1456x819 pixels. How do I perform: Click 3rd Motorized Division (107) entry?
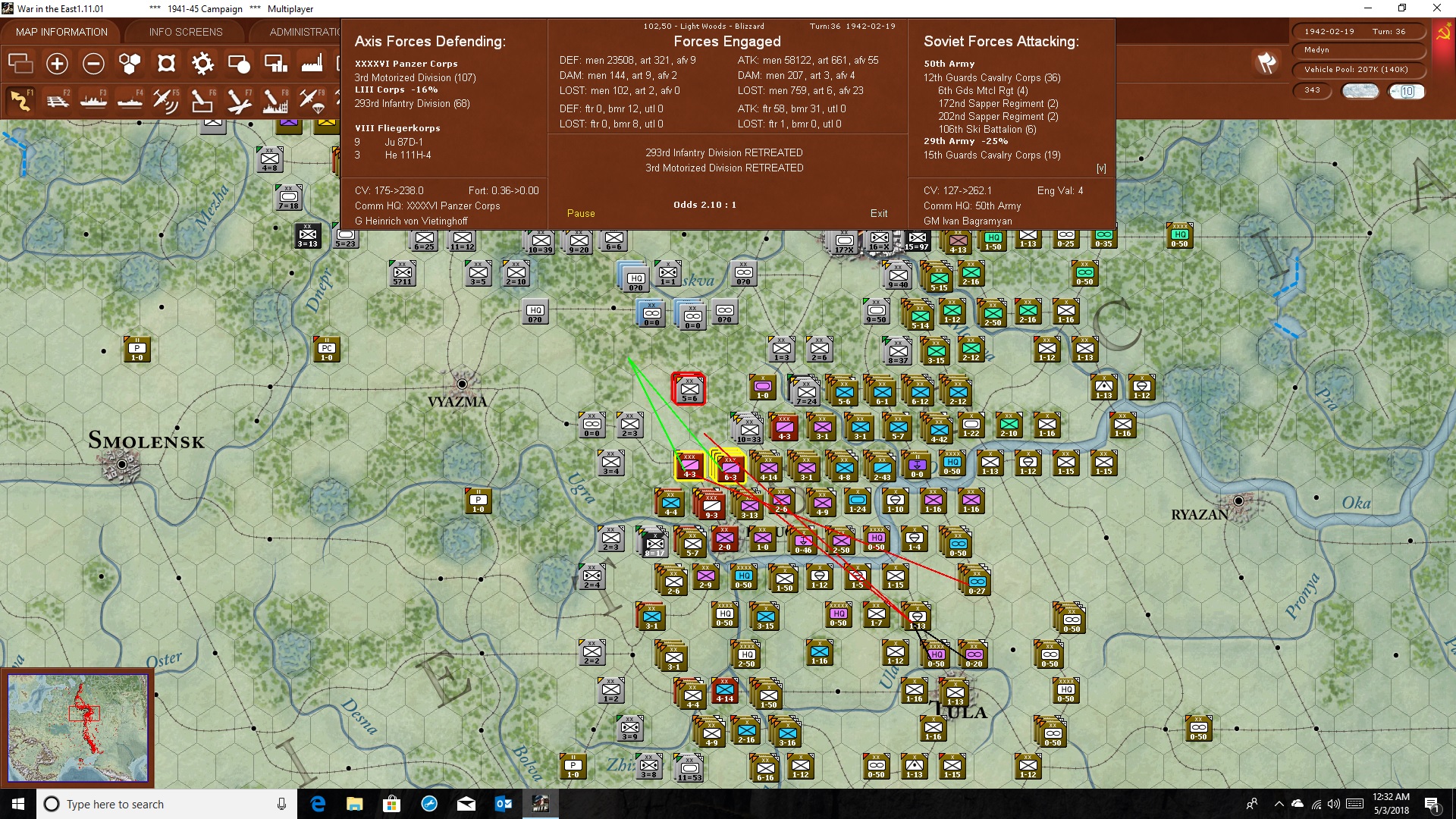tap(416, 77)
